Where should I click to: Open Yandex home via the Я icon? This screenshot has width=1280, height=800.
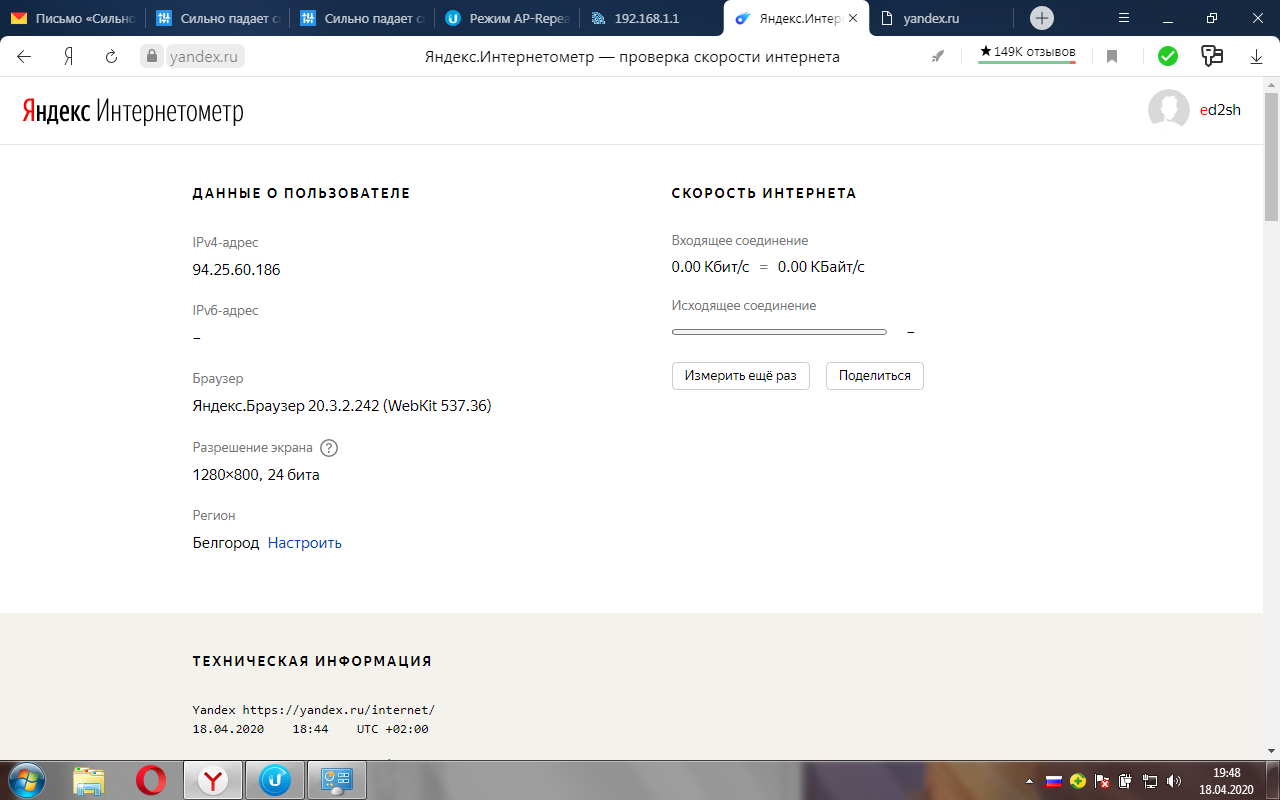68,57
